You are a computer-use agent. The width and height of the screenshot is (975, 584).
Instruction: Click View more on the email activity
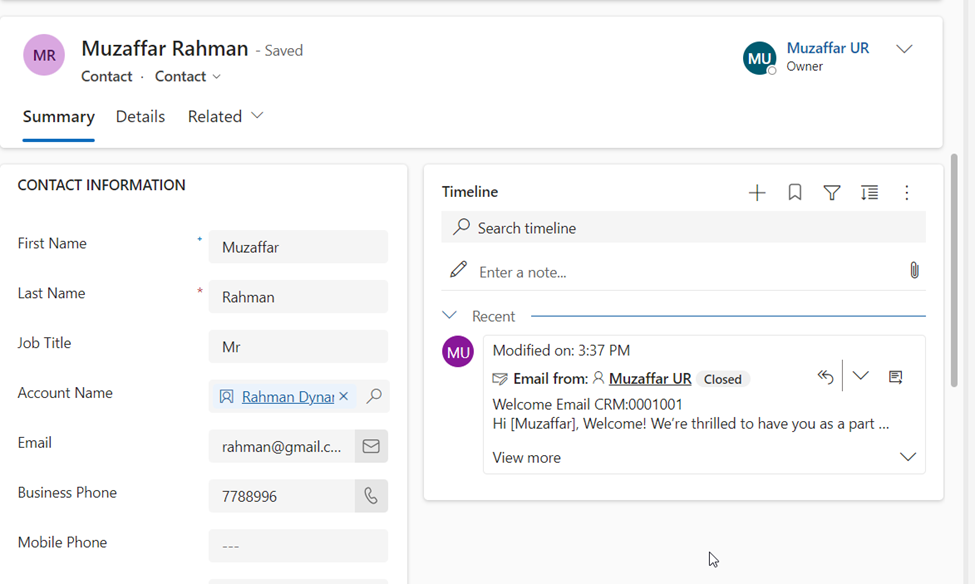click(527, 458)
